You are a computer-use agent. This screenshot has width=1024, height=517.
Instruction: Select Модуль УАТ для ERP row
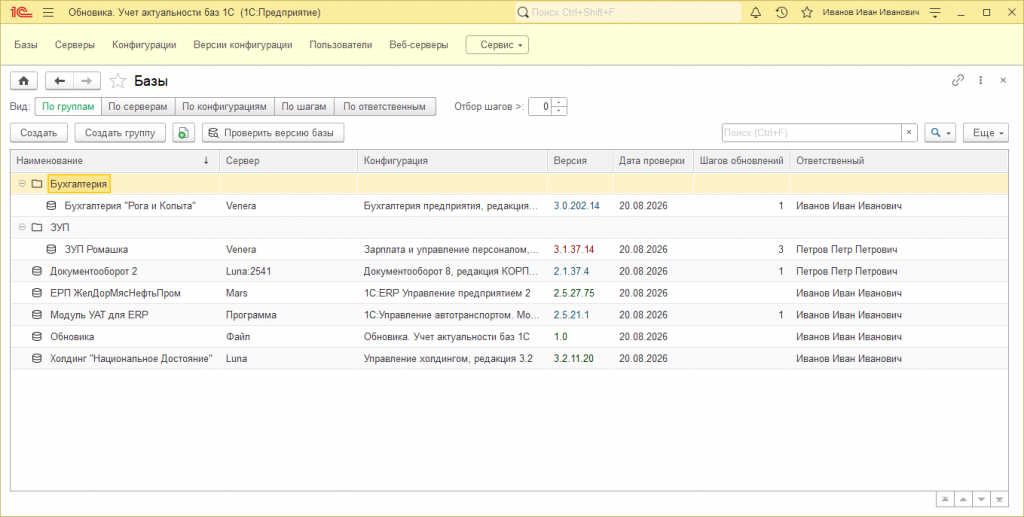(509, 315)
